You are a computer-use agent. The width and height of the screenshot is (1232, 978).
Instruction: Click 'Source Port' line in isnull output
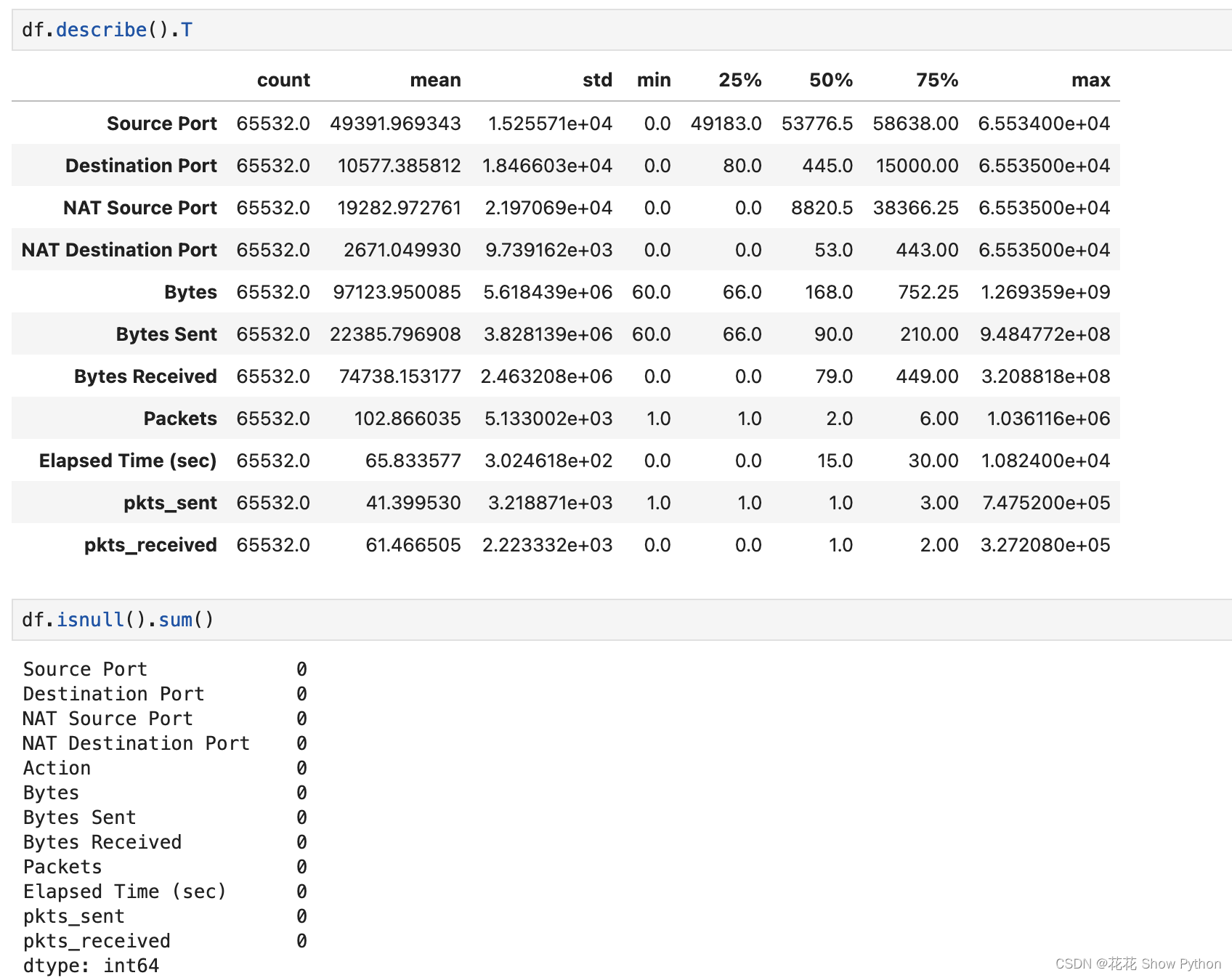coord(165,669)
